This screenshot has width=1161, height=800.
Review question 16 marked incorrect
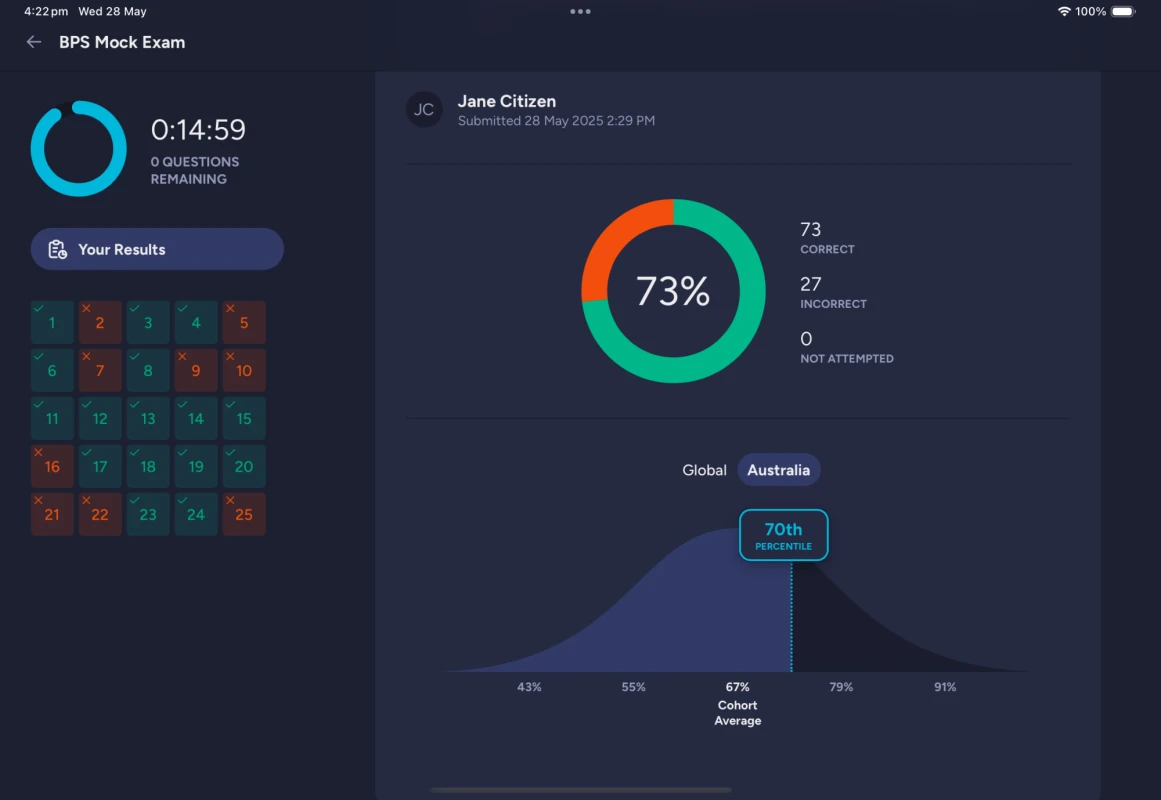pyautogui.click(x=52, y=466)
